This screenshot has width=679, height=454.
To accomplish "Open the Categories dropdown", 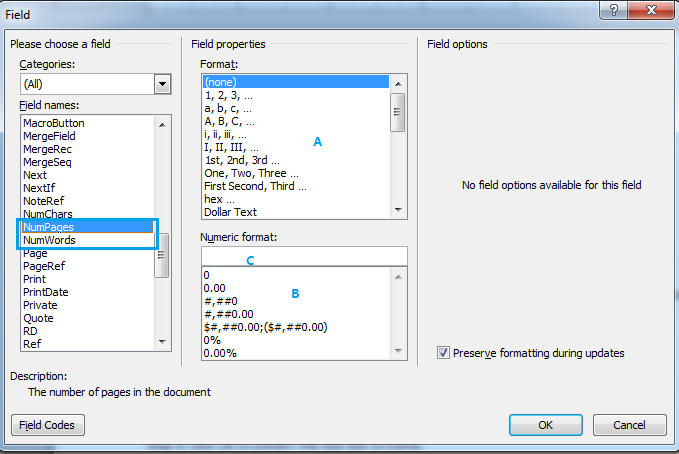I will coord(162,85).
